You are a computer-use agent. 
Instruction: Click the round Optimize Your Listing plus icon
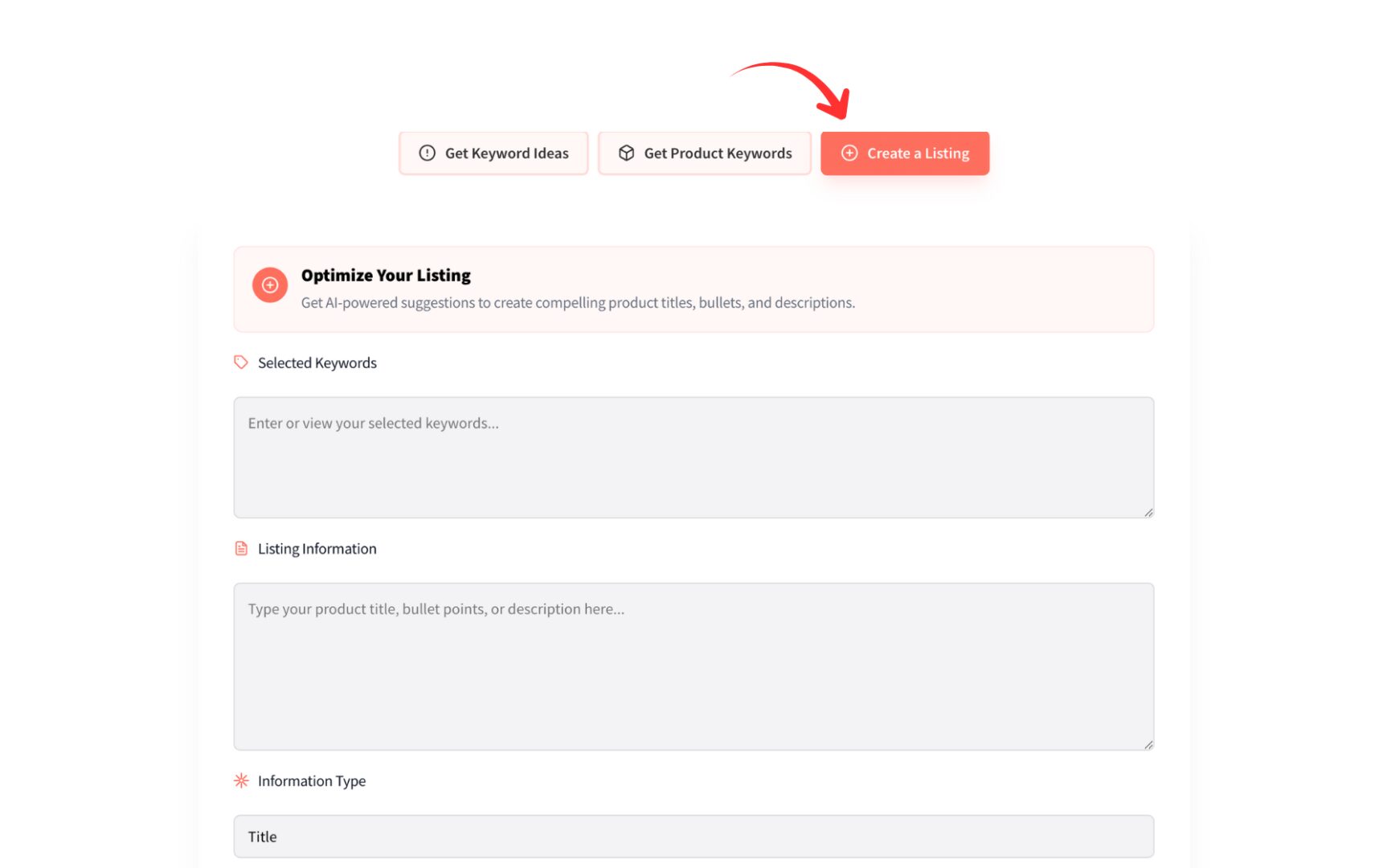pos(270,285)
